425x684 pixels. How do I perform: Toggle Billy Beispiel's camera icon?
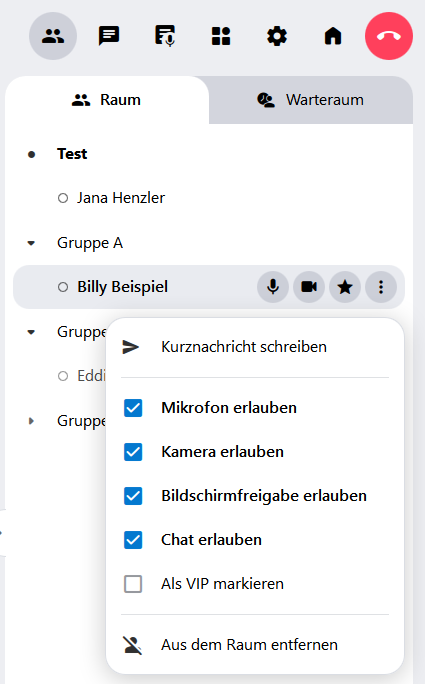[x=309, y=287]
